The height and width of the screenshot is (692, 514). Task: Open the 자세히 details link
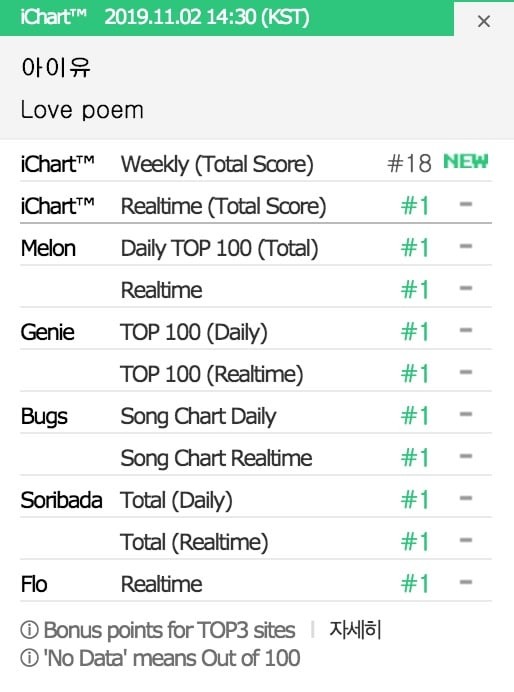355,630
